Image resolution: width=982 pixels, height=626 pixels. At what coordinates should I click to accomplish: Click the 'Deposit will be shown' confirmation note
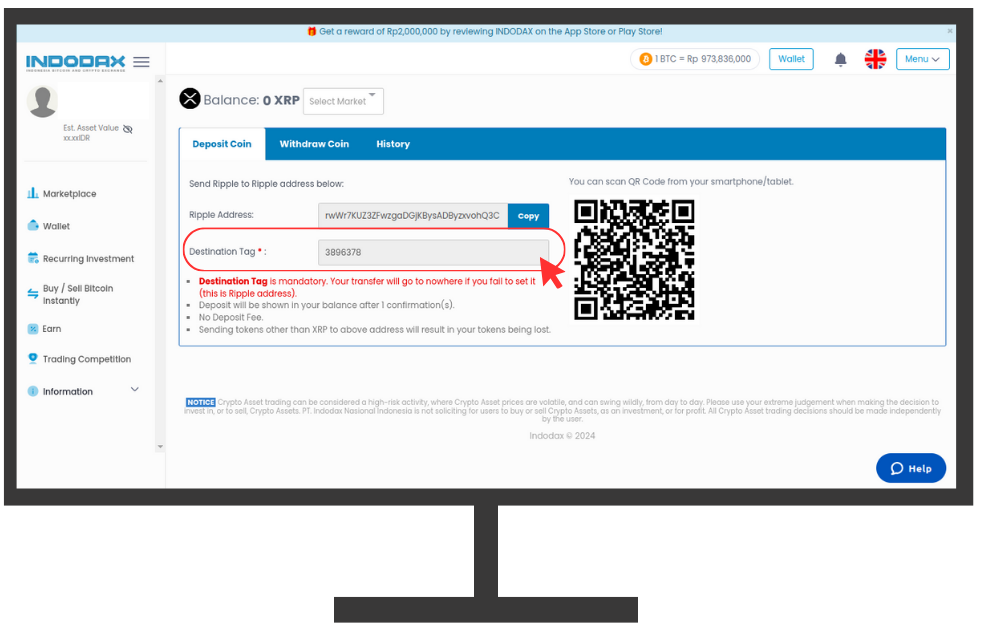tap(326, 305)
